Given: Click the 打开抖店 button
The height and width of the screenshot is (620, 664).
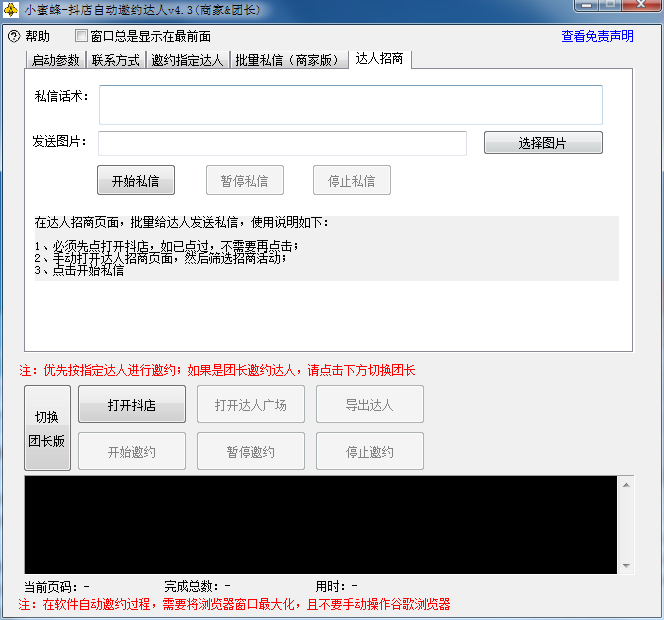Looking at the screenshot, I should [x=132, y=404].
